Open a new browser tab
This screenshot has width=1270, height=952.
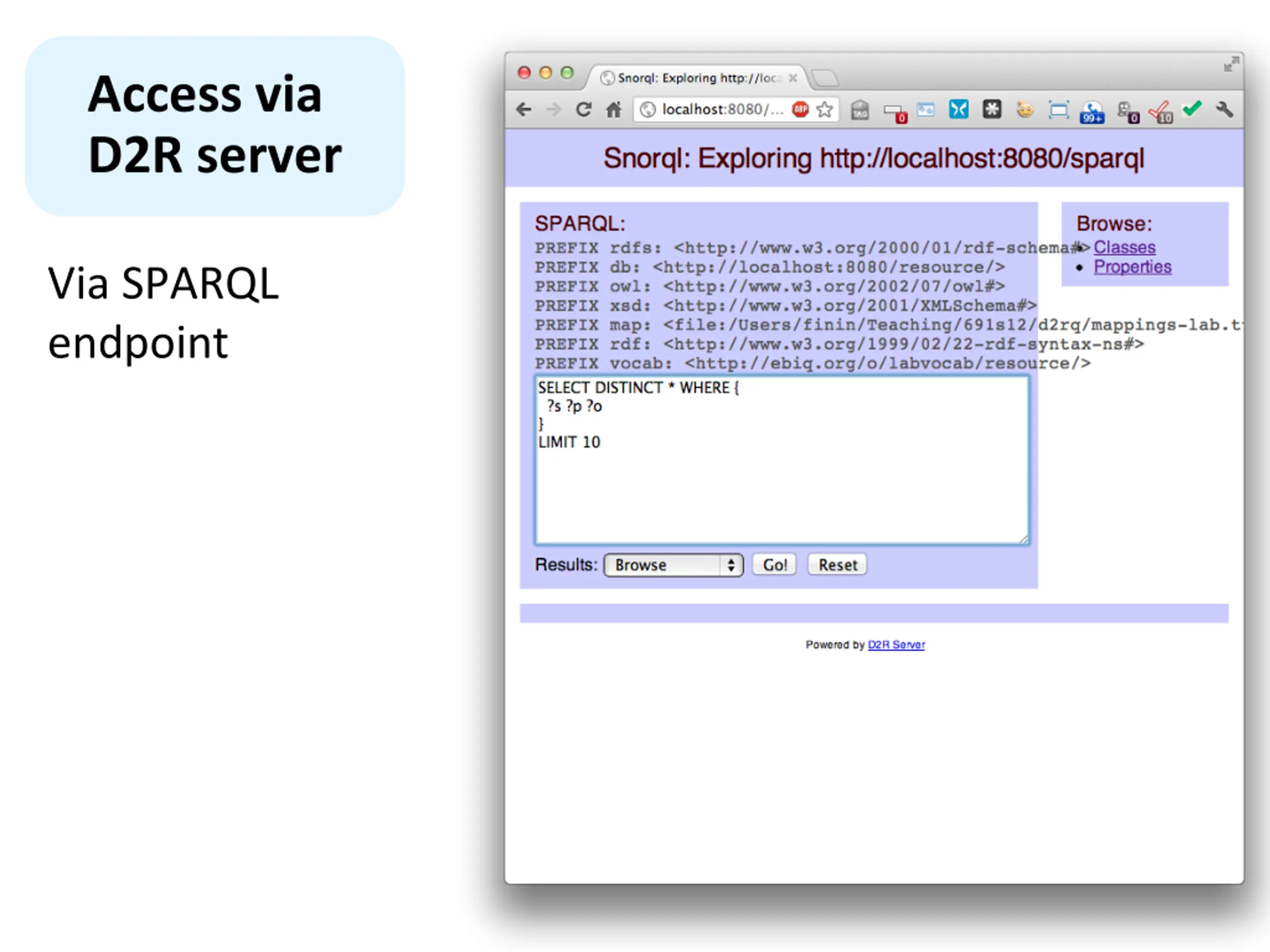click(x=825, y=78)
